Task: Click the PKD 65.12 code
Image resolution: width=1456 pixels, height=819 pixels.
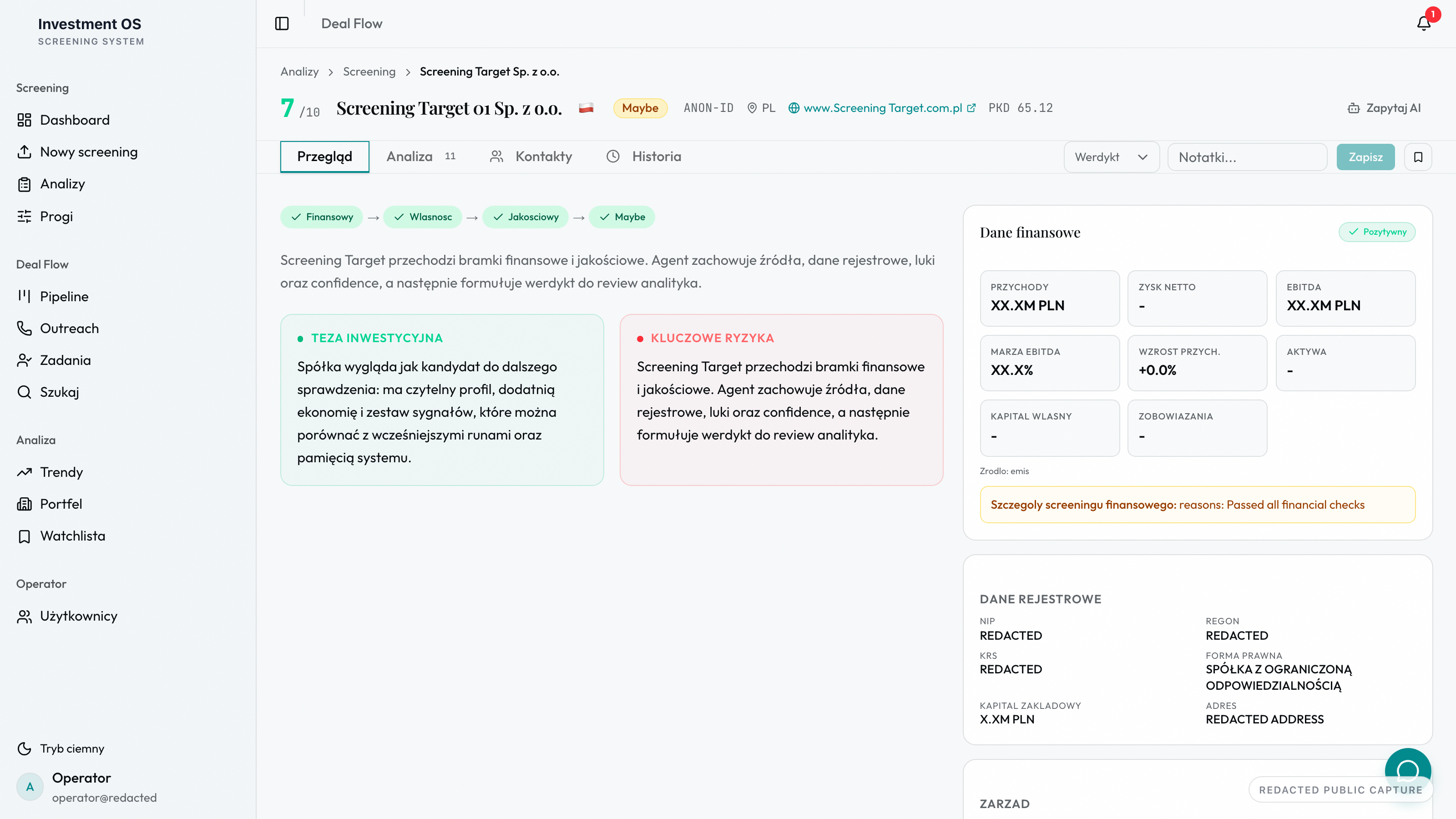Action: coord(1021,108)
